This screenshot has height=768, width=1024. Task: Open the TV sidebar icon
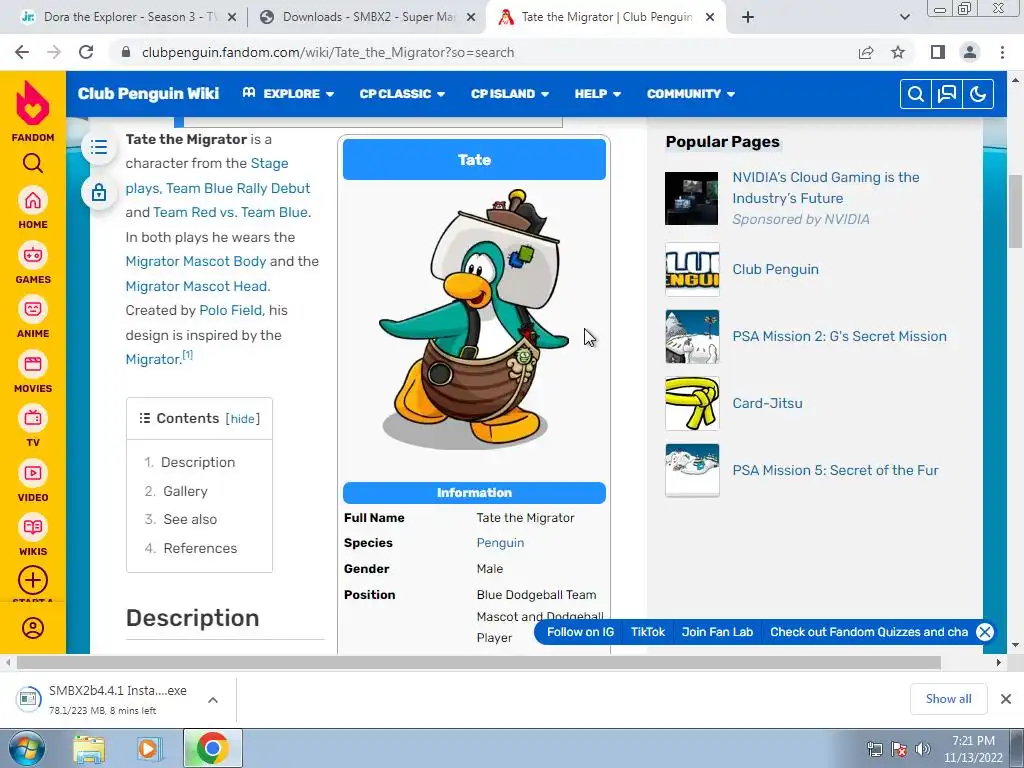click(33, 418)
